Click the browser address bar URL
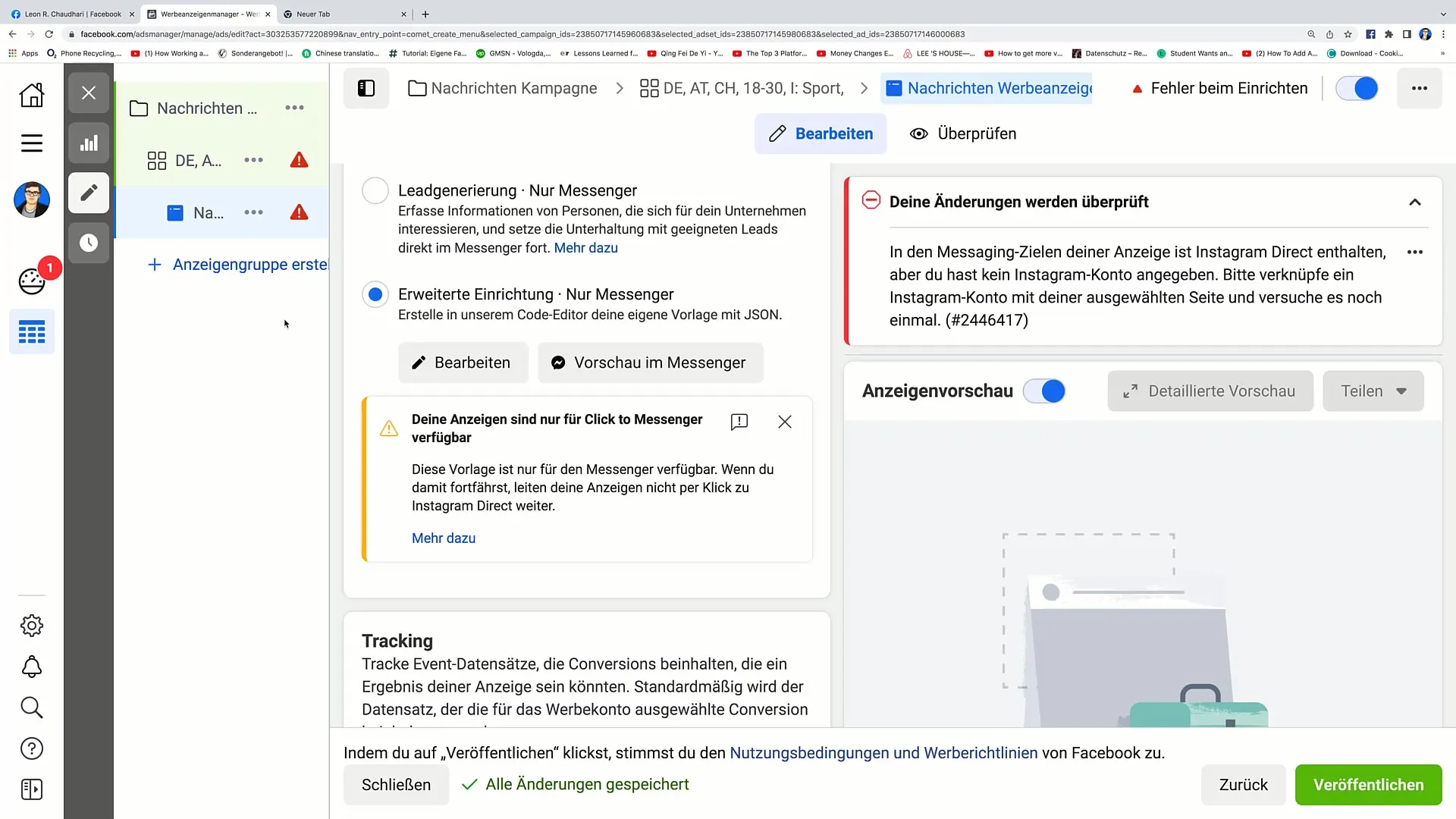 522,34
